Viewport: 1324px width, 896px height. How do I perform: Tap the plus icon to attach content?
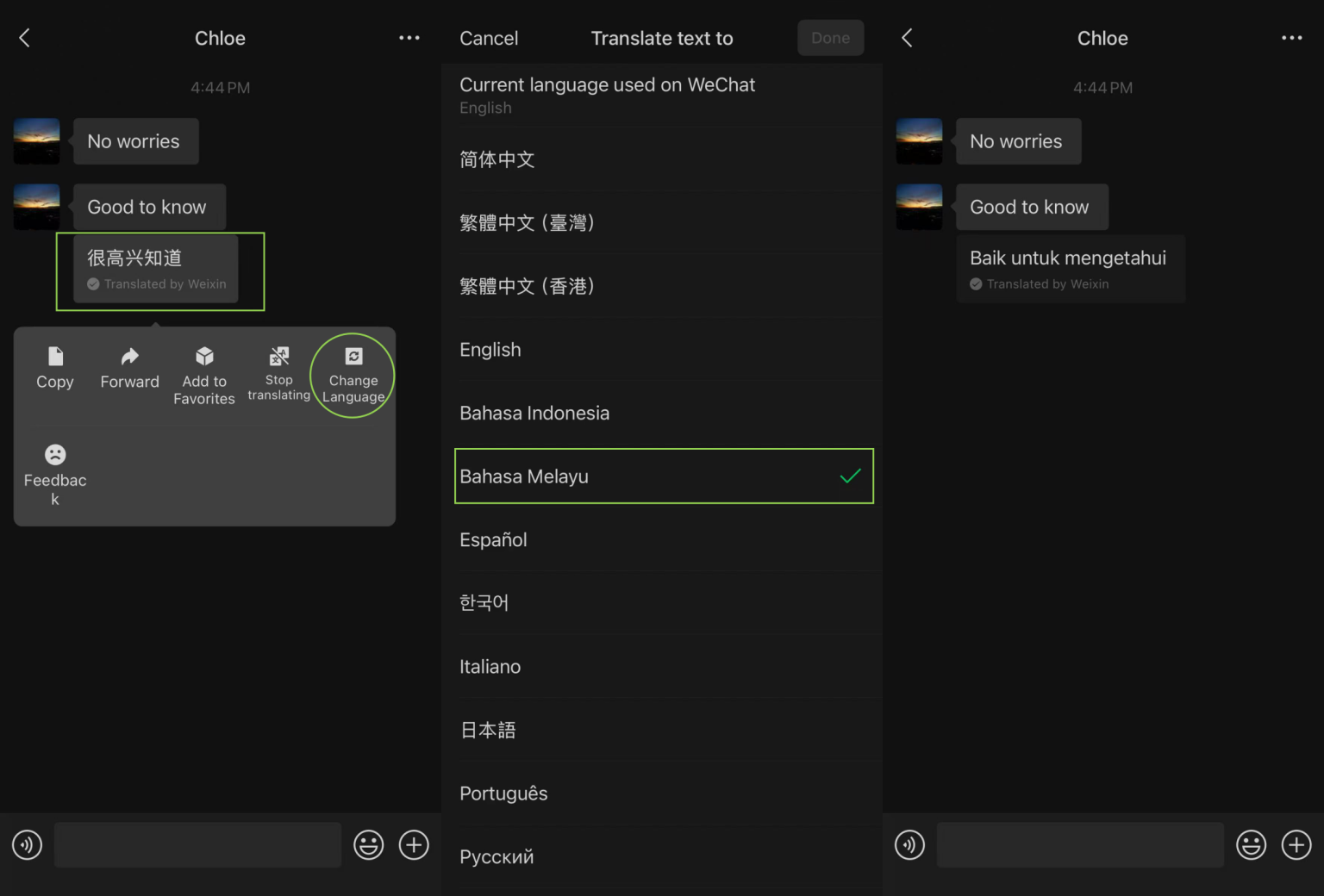(414, 845)
